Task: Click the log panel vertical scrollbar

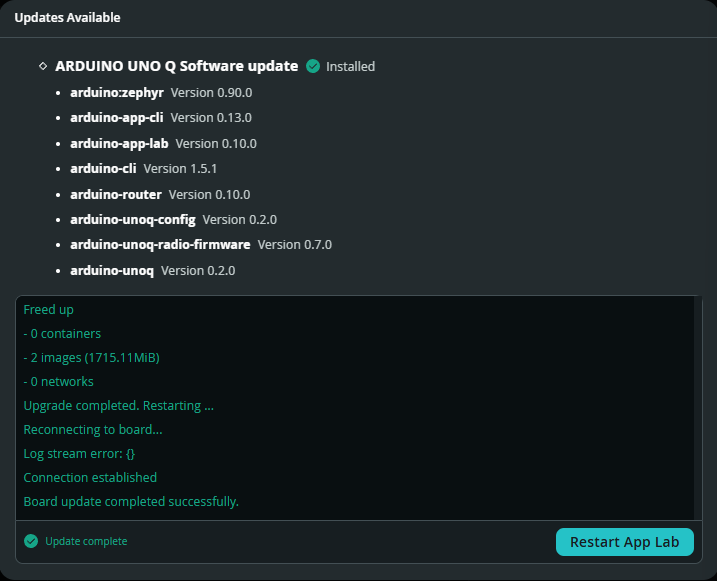Action: (698, 408)
